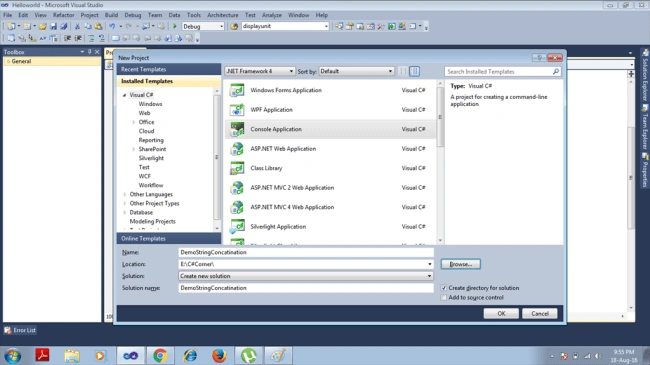
Task: Select the ASP.NET MVC 2 Web Application icon
Action: (237, 187)
